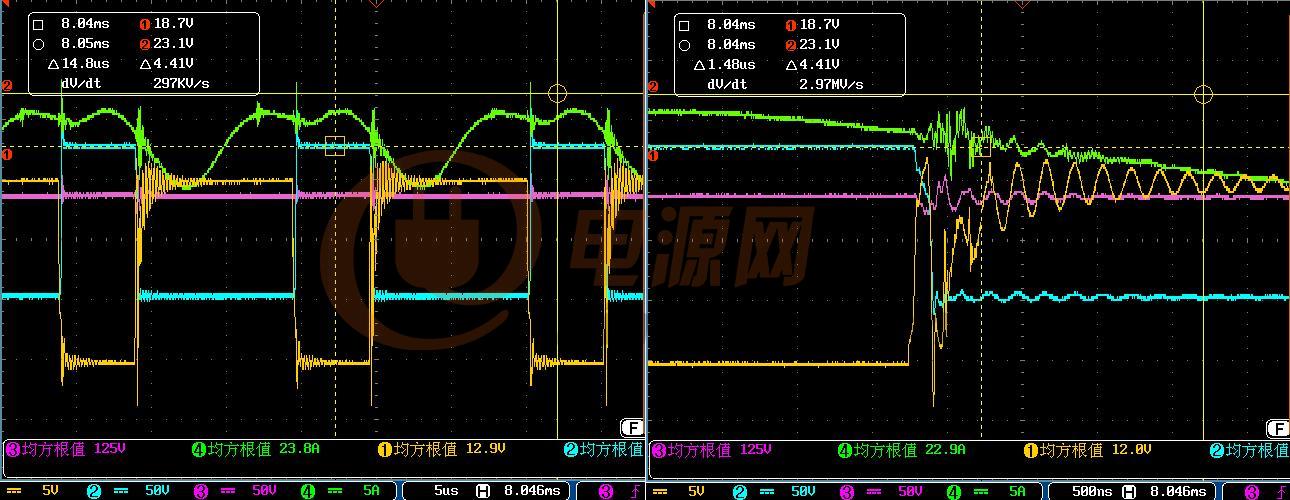This screenshot has width=1290, height=500.
Task: Click the 2.97MV/s dV/dt readout
Action: pyautogui.click(x=831, y=85)
